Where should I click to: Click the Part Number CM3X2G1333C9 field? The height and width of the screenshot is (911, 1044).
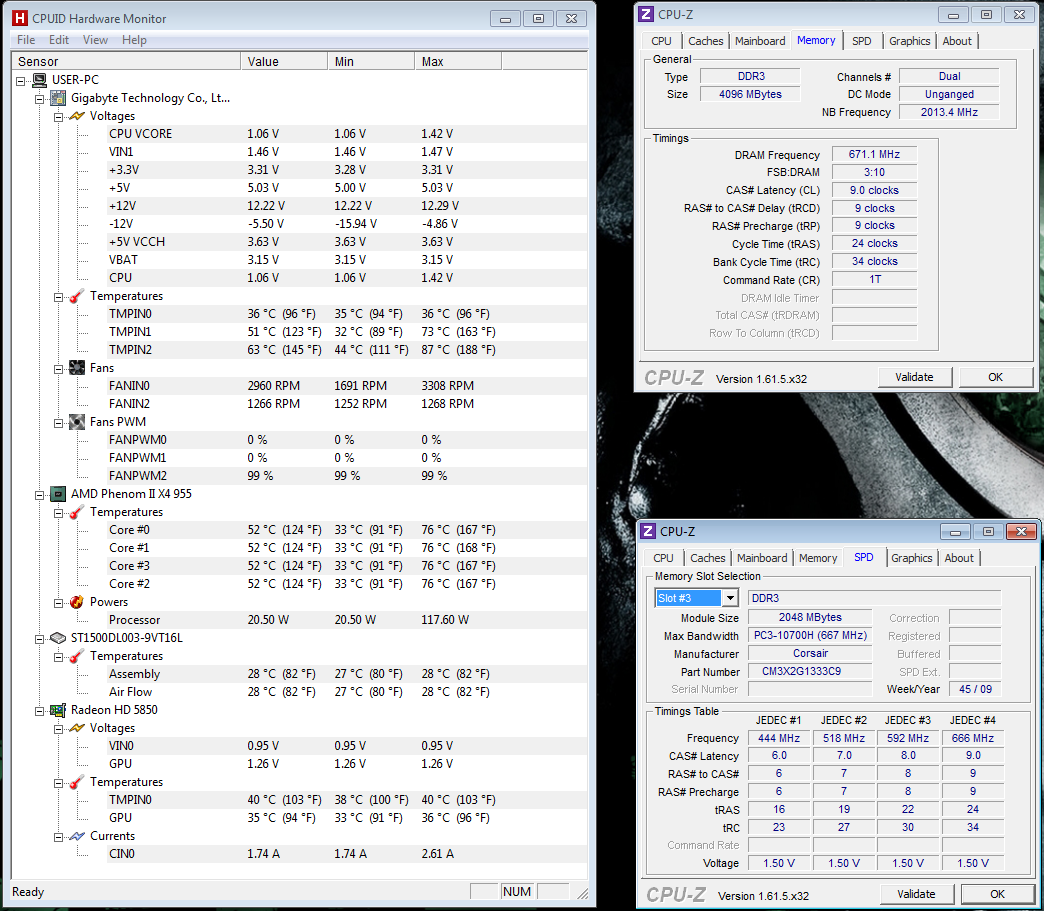(810, 671)
